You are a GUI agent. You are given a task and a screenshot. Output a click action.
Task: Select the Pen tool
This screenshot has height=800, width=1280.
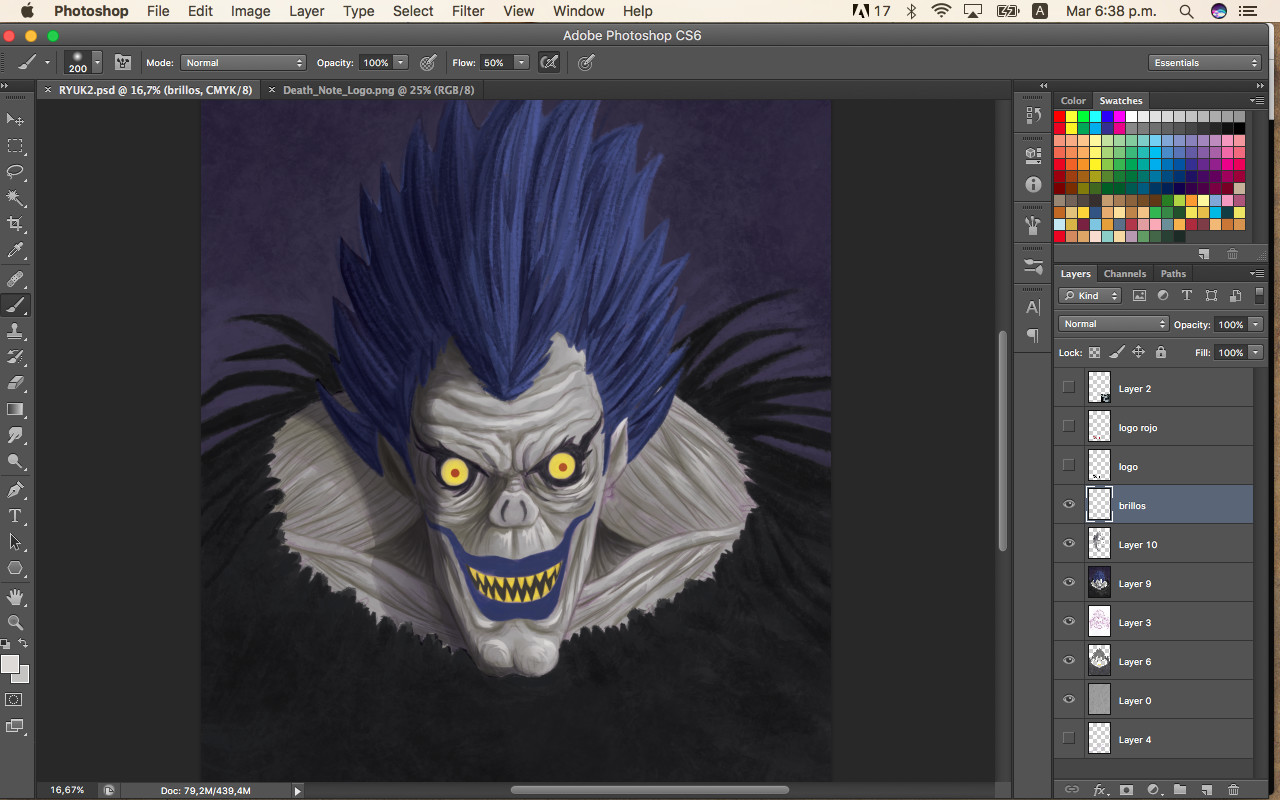15,490
